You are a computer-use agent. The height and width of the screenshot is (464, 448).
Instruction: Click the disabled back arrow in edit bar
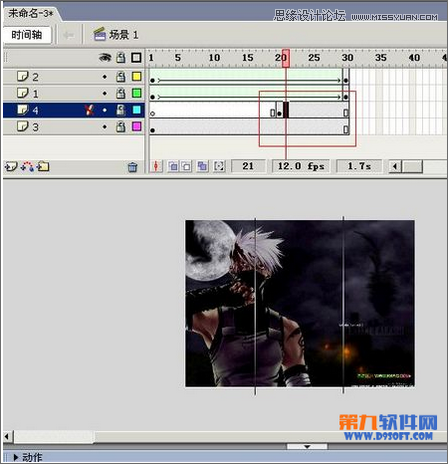point(69,35)
